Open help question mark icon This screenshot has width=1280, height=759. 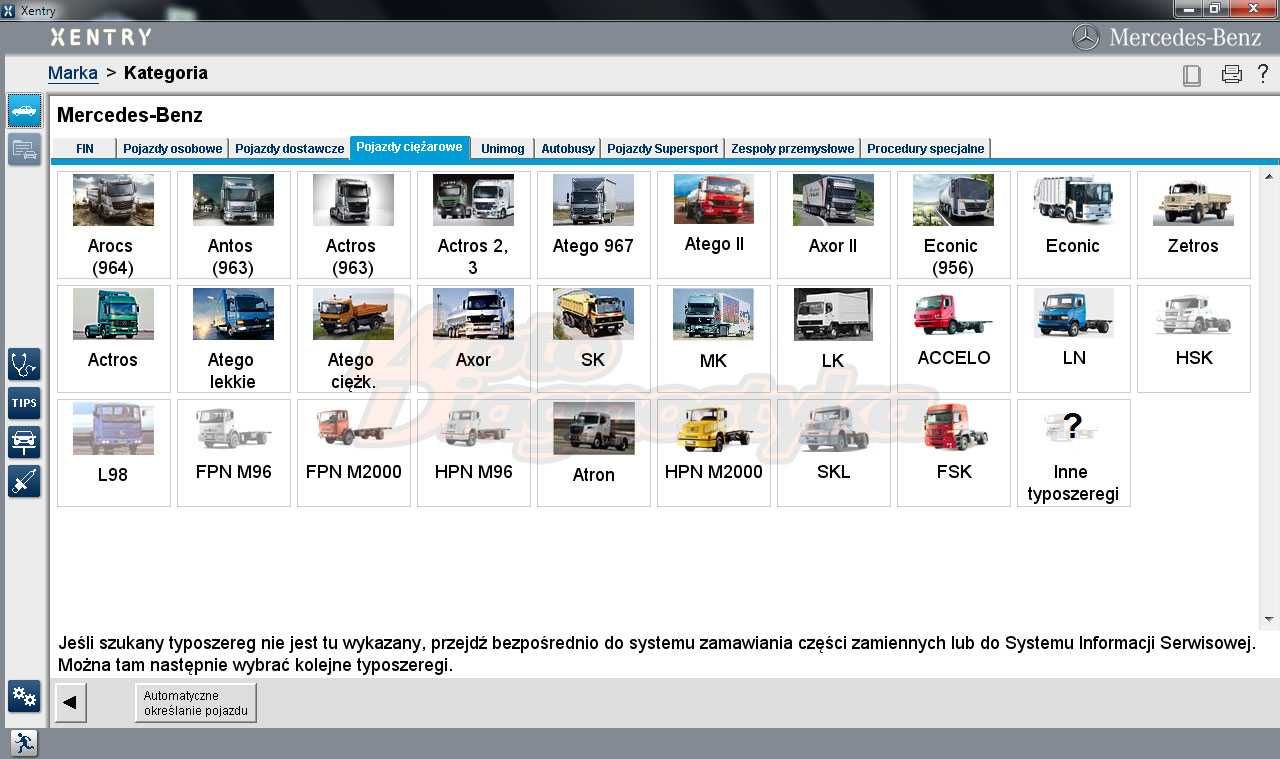[x=1263, y=73]
